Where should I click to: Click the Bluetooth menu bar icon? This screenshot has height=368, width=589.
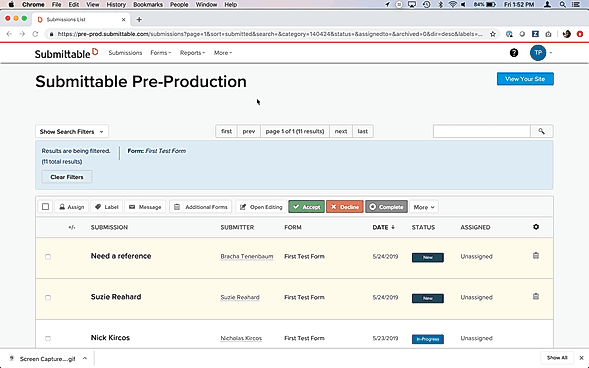point(440,5)
